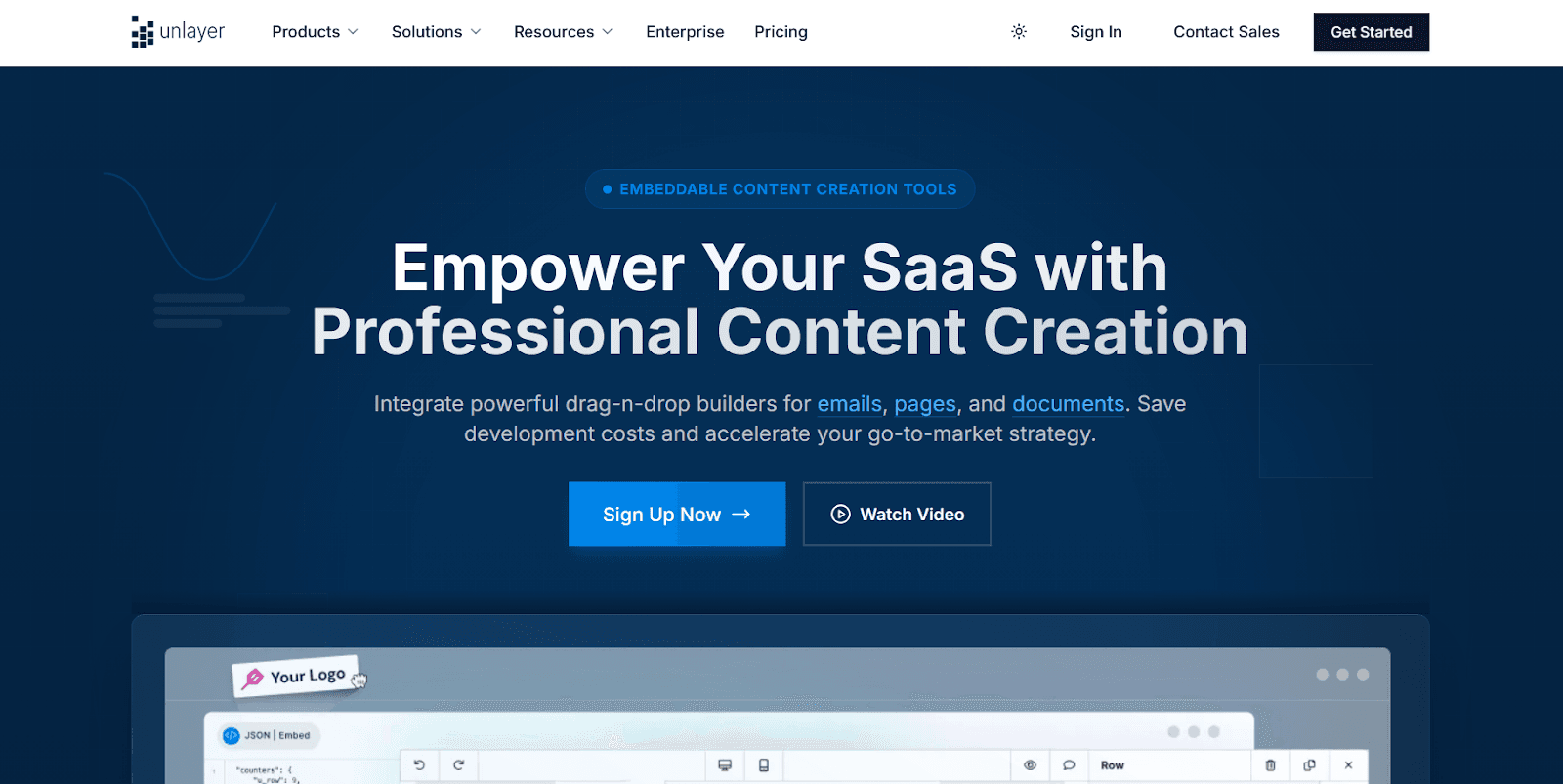Follow the documents link
The image size is (1563, 784).
pos(1068,404)
